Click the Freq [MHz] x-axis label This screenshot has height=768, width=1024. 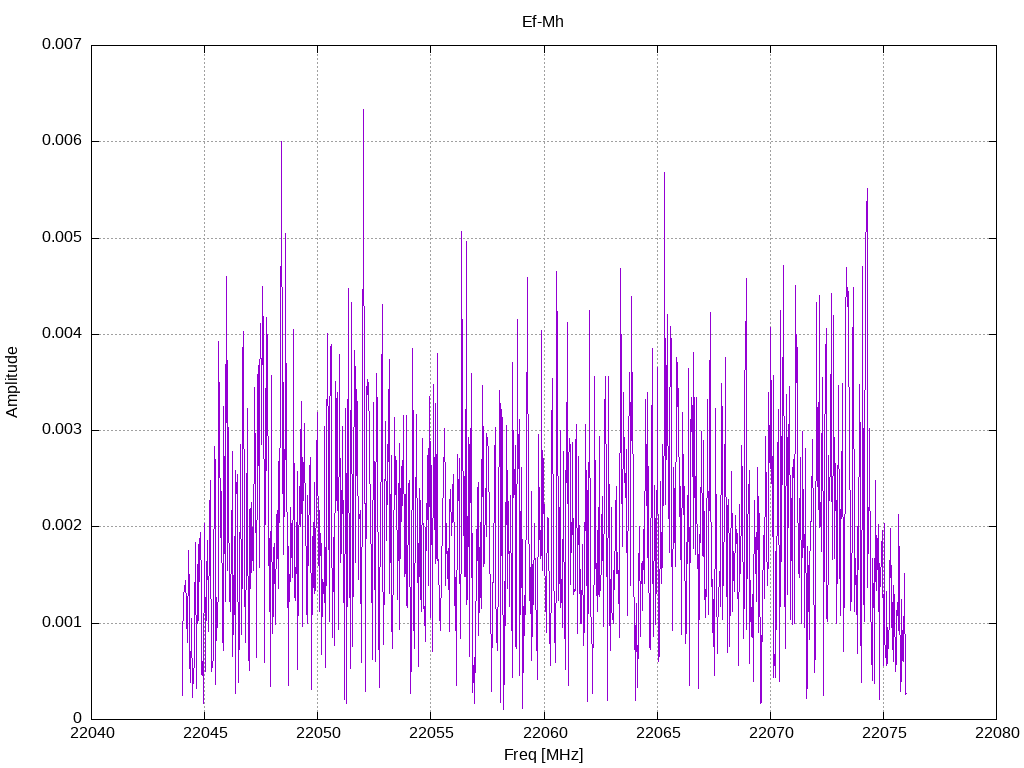[x=543, y=755]
